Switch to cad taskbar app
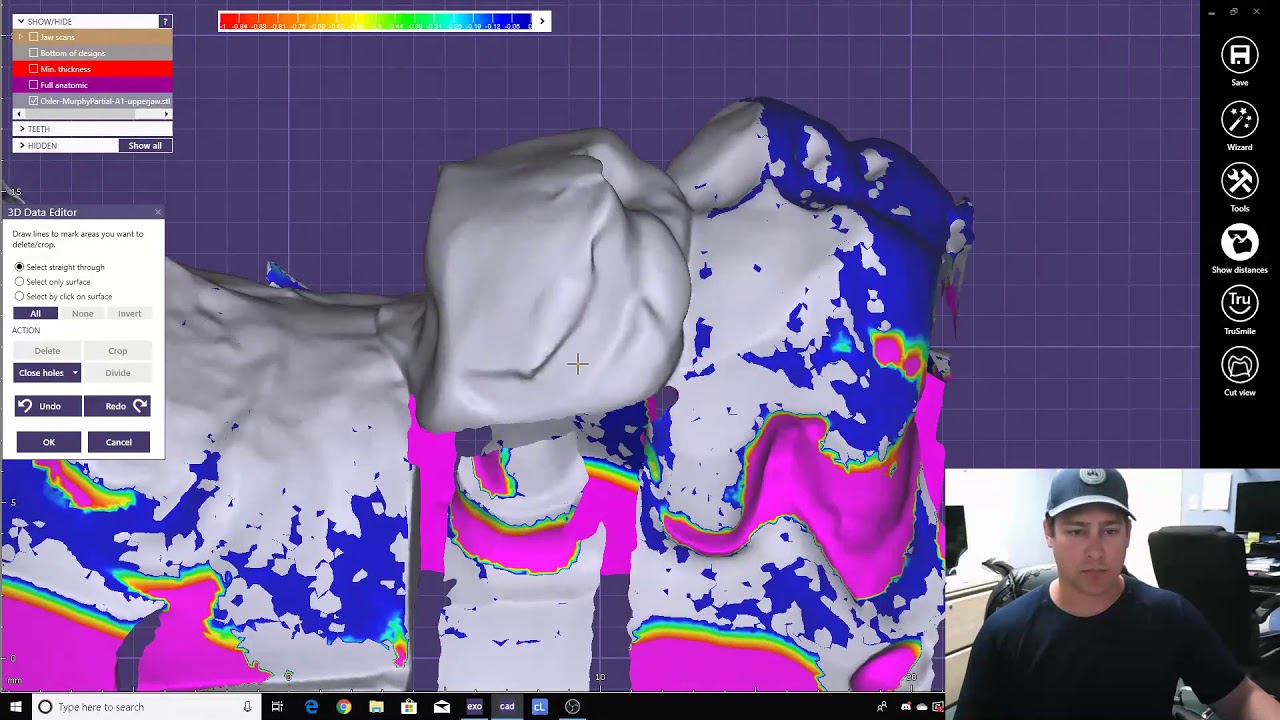Viewport: 1280px width, 720px height. pyautogui.click(x=507, y=707)
